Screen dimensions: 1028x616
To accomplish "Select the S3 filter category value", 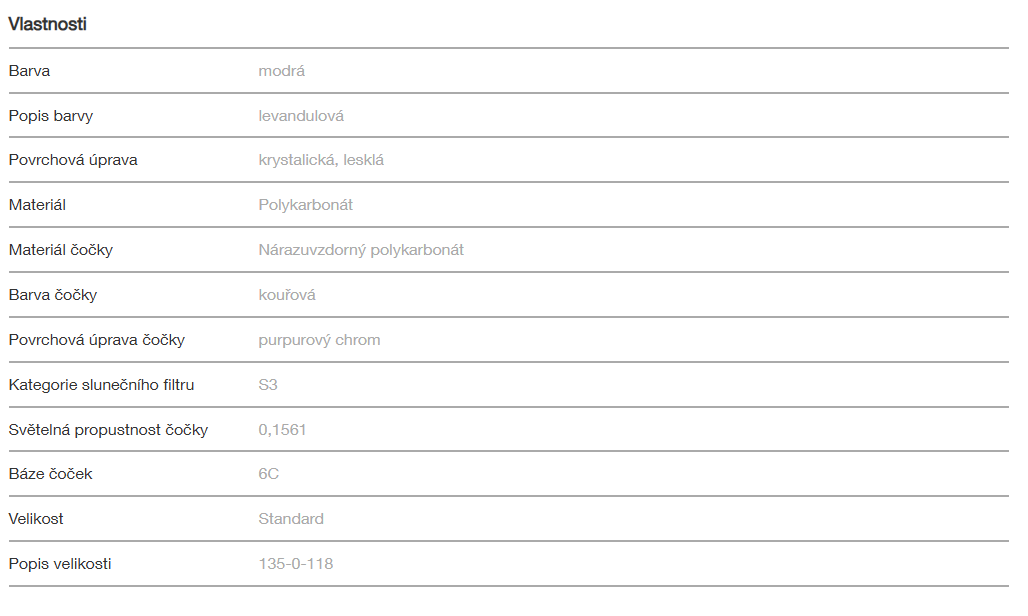I will 268,385.
